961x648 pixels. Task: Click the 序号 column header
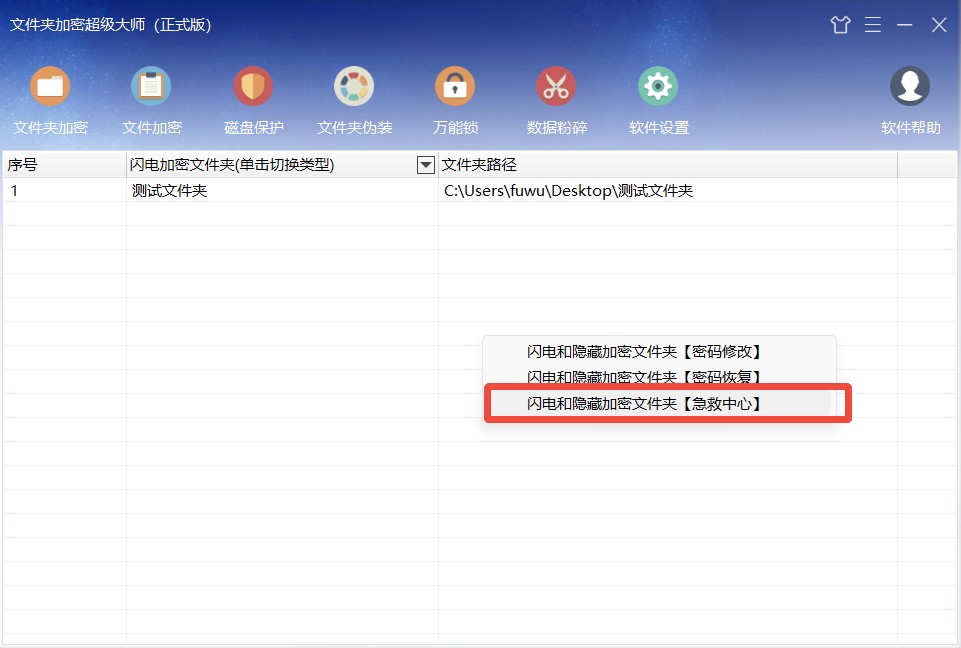pos(64,165)
